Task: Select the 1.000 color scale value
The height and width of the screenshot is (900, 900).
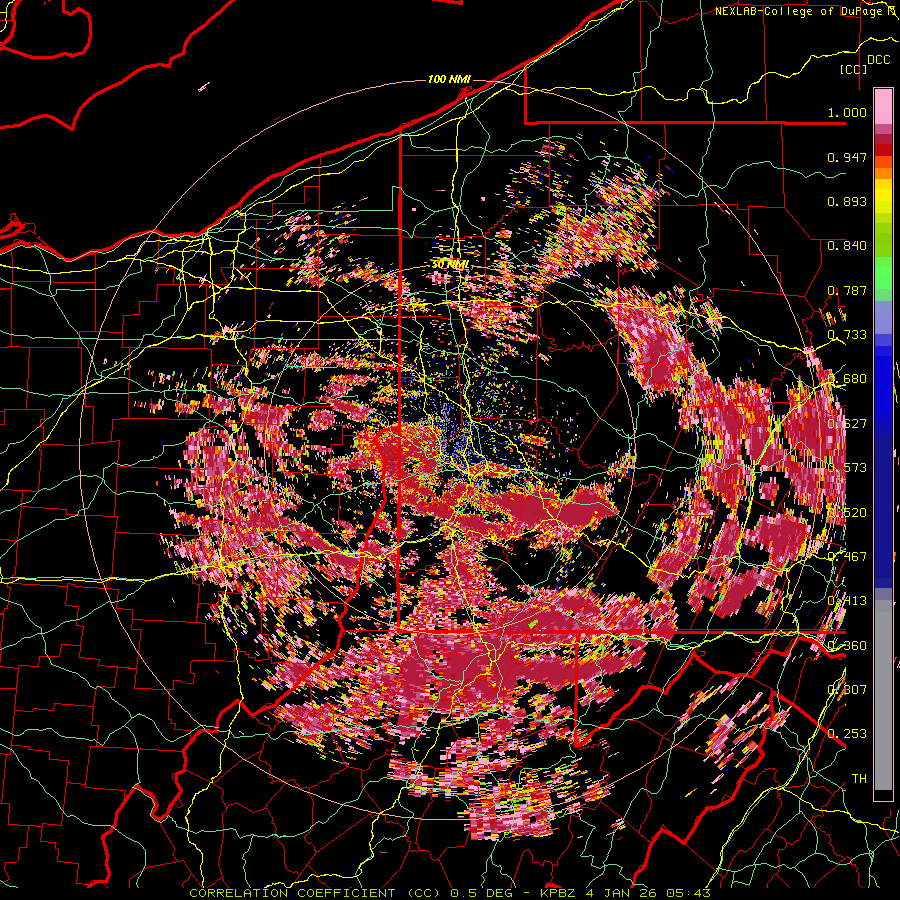Action: [847, 112]
